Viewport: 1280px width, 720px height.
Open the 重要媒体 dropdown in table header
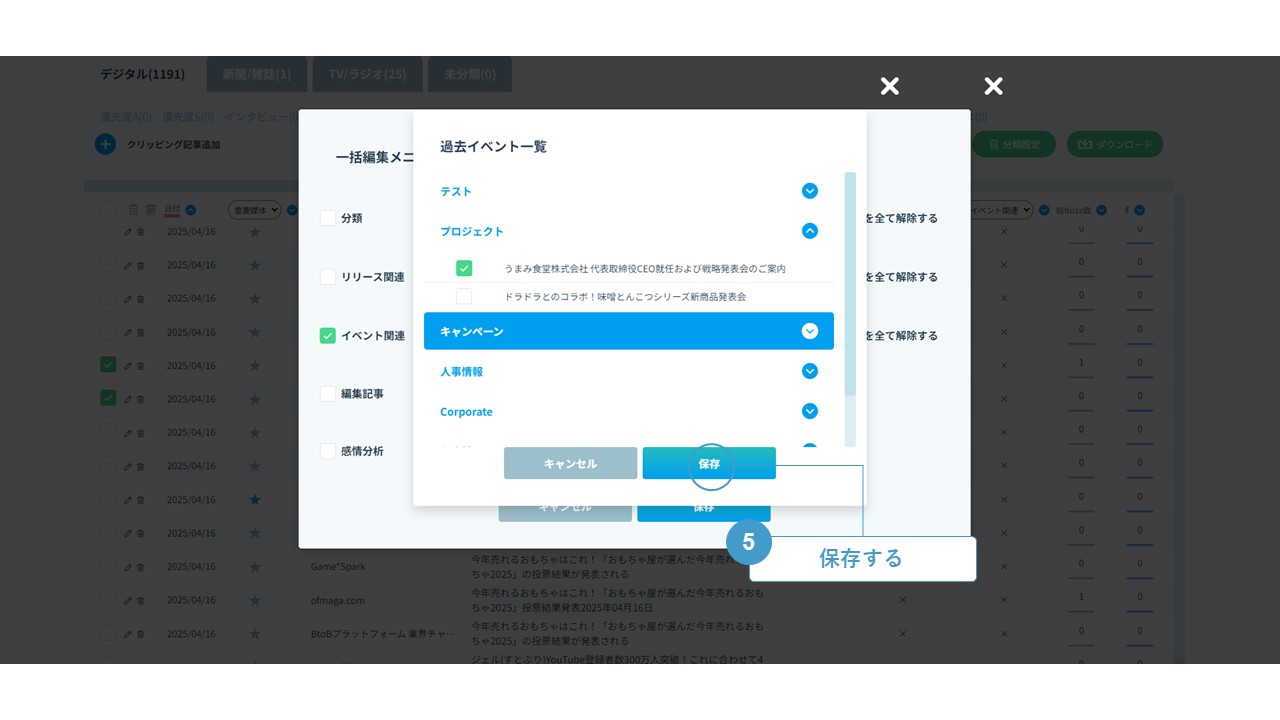255,210
